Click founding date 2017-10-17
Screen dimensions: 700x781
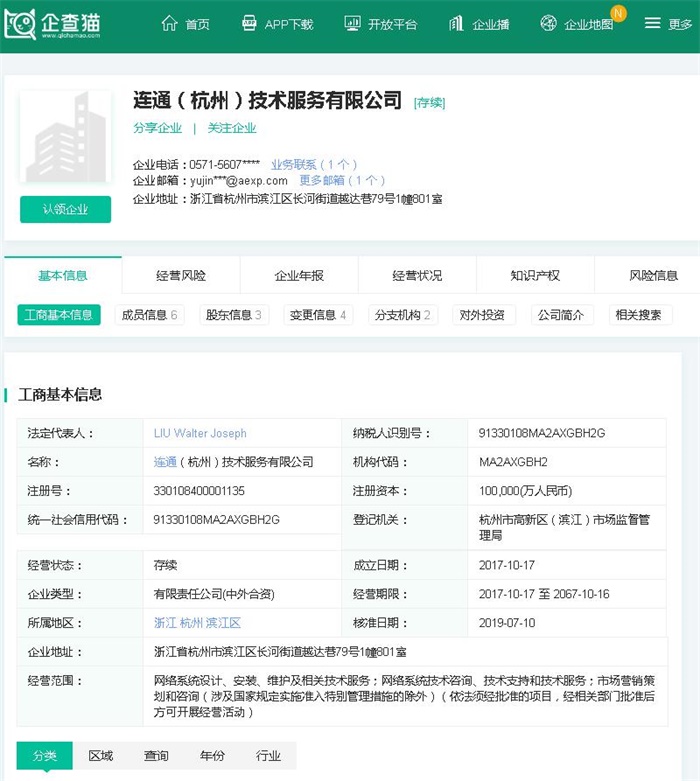[507, 565]
